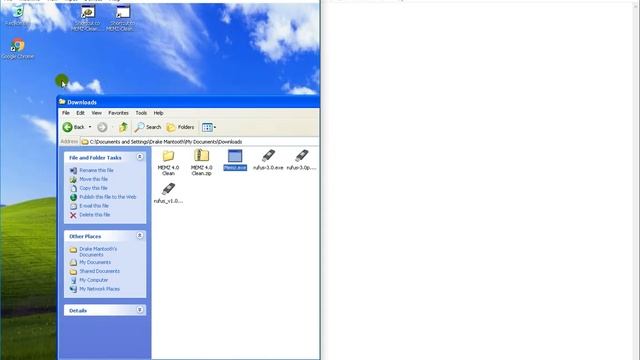Toggle the Folders pane
This screenshot has width=640, height=360.
coord(180,127)
